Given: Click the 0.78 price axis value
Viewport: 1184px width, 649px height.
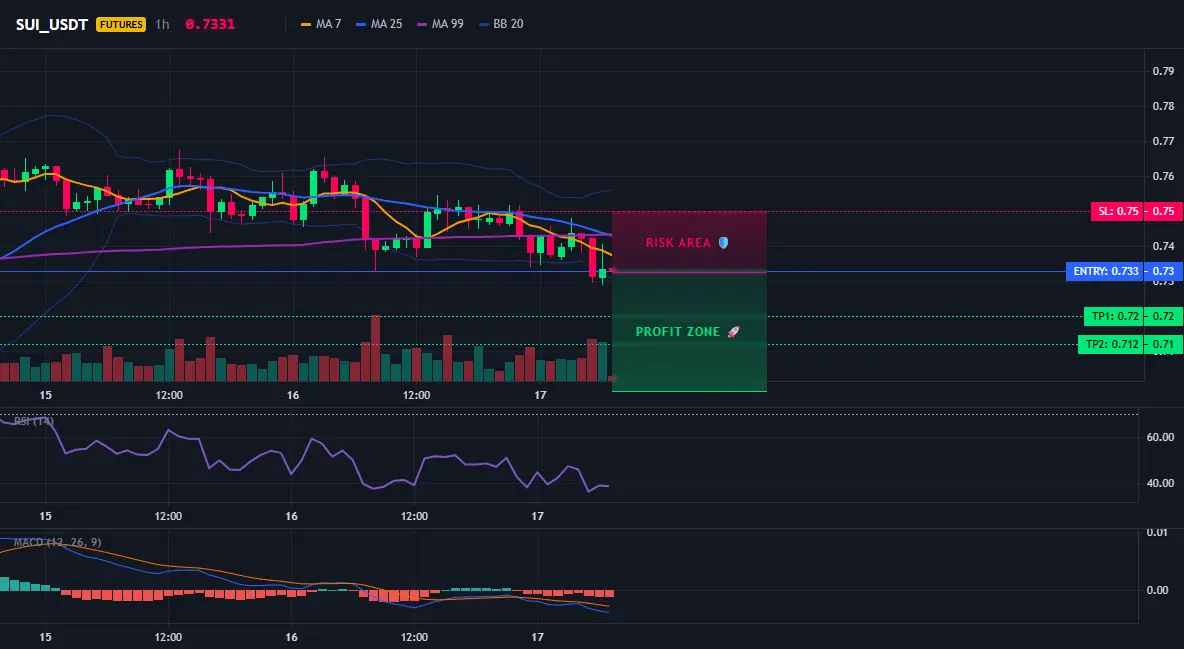Looking at the screenshot, I should pos(1163,107).
